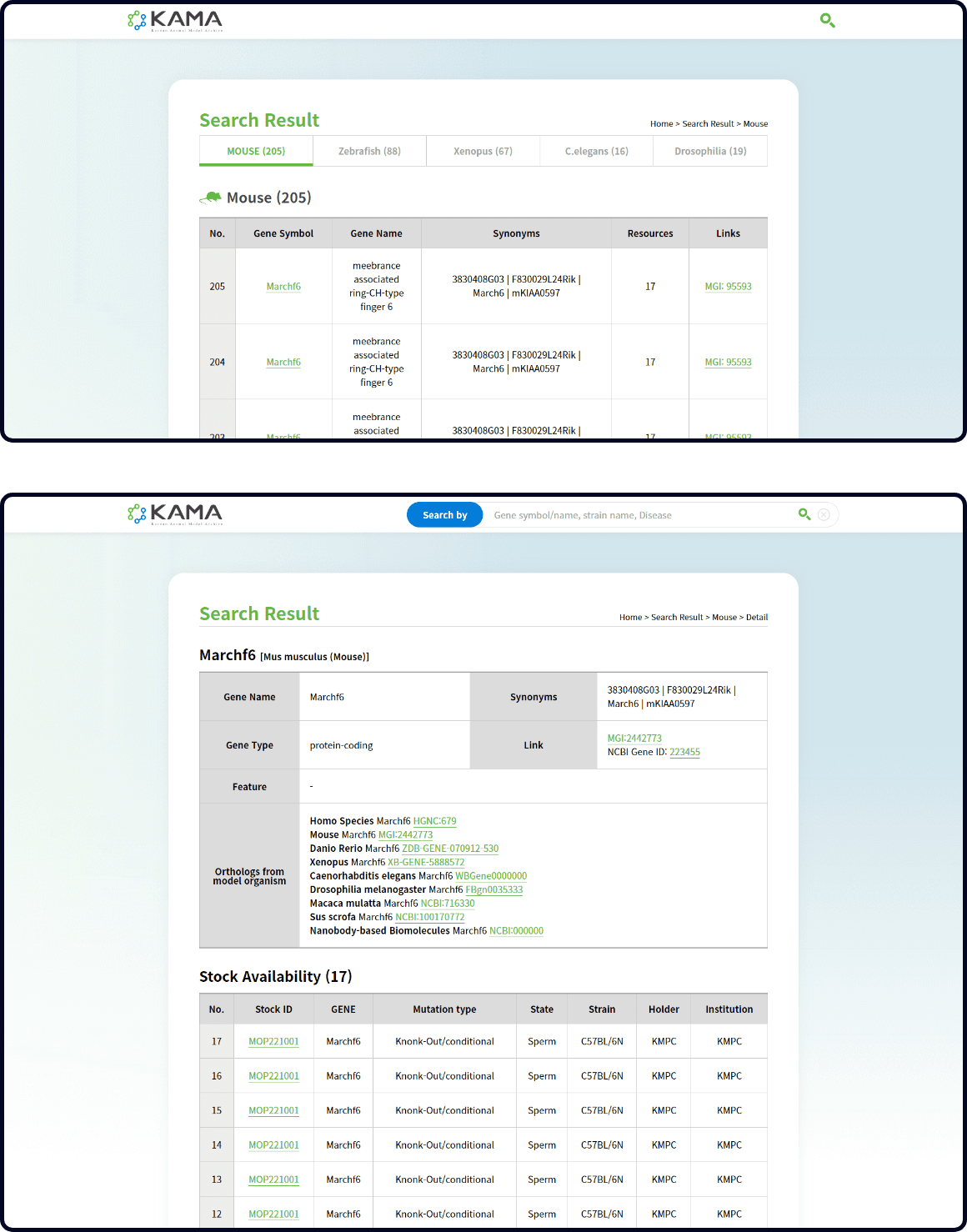Open WBGene0000000 C. elegans link

click(491, 875)
